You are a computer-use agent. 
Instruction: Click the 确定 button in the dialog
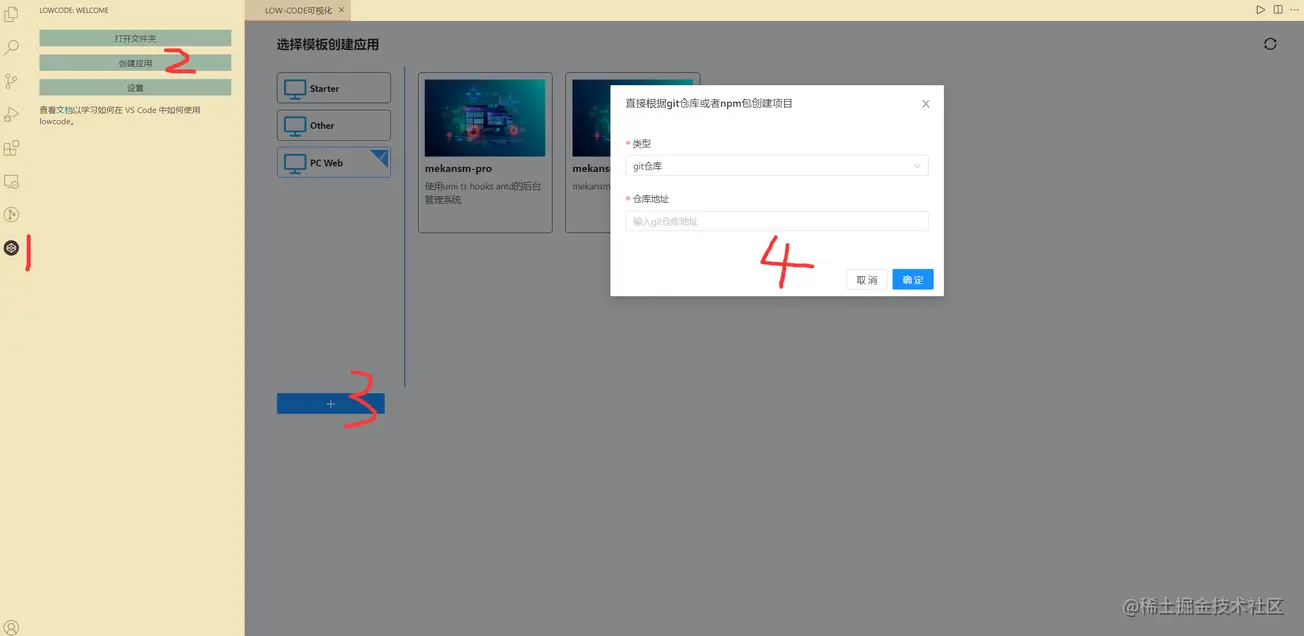pos(912,280)
